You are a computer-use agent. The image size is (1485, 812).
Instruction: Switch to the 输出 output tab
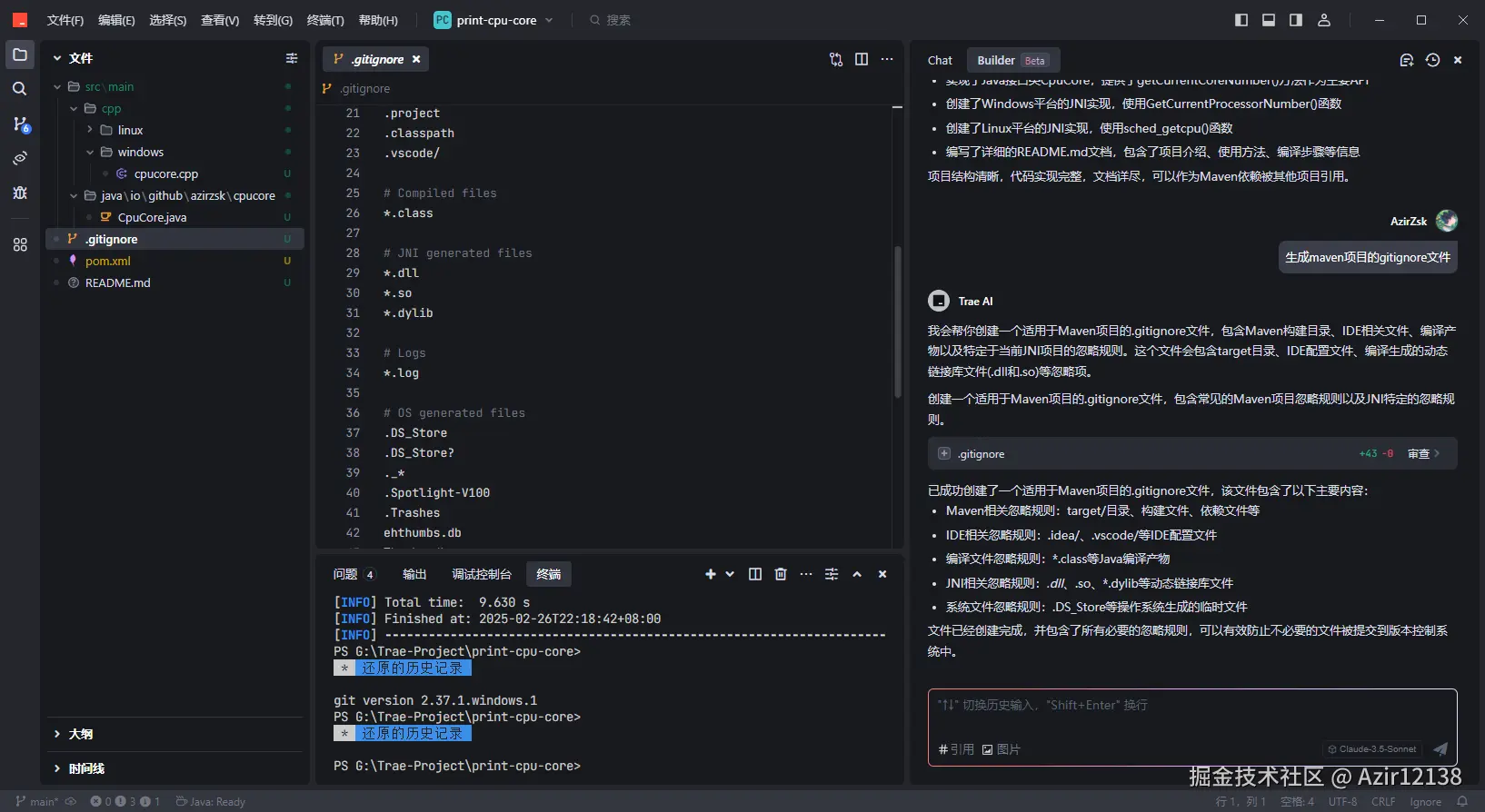point(414,574)
